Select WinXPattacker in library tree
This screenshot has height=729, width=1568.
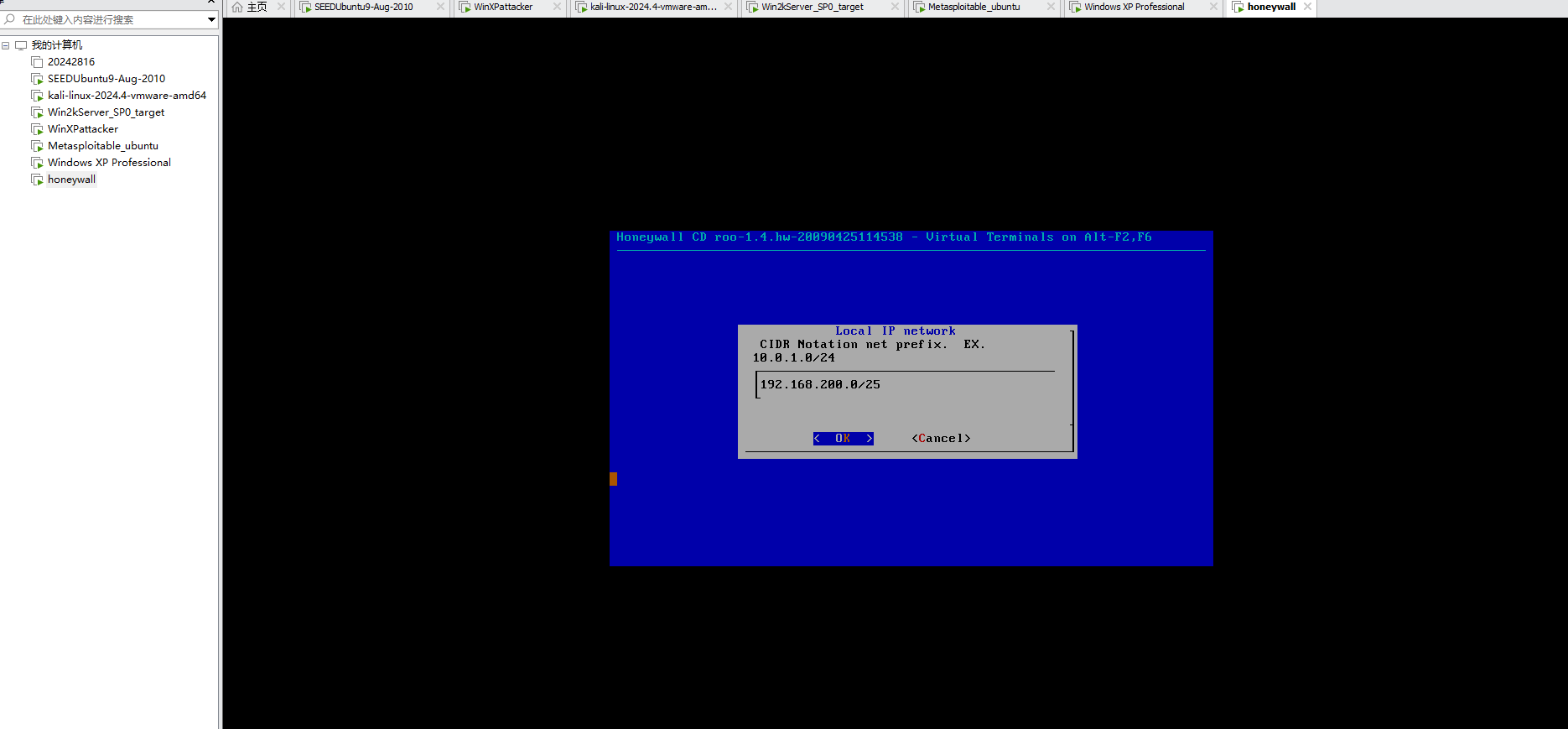pyautogui.click(x=83, y=129)
